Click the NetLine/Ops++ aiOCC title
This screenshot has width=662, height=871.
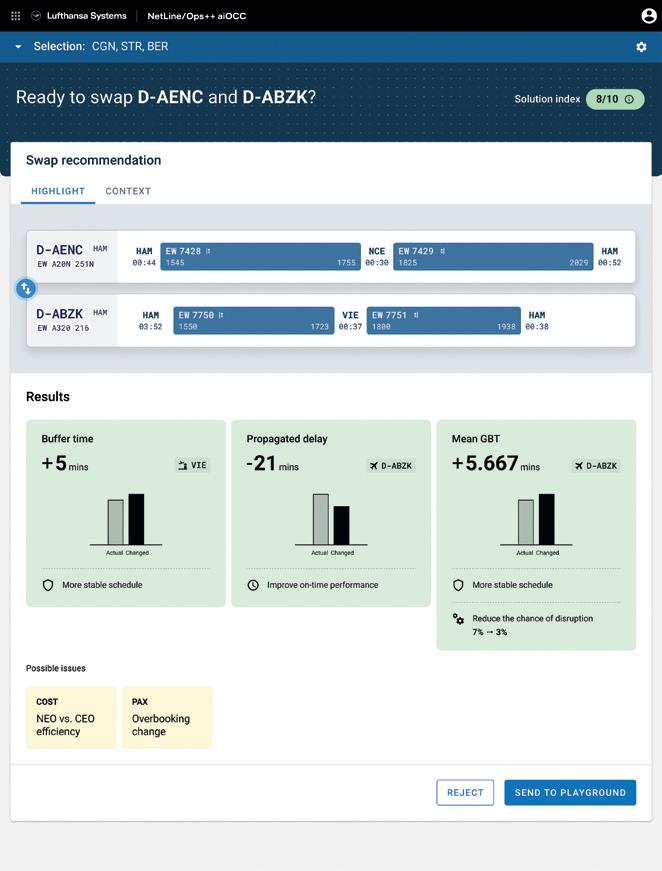click(x=197, y=16)
